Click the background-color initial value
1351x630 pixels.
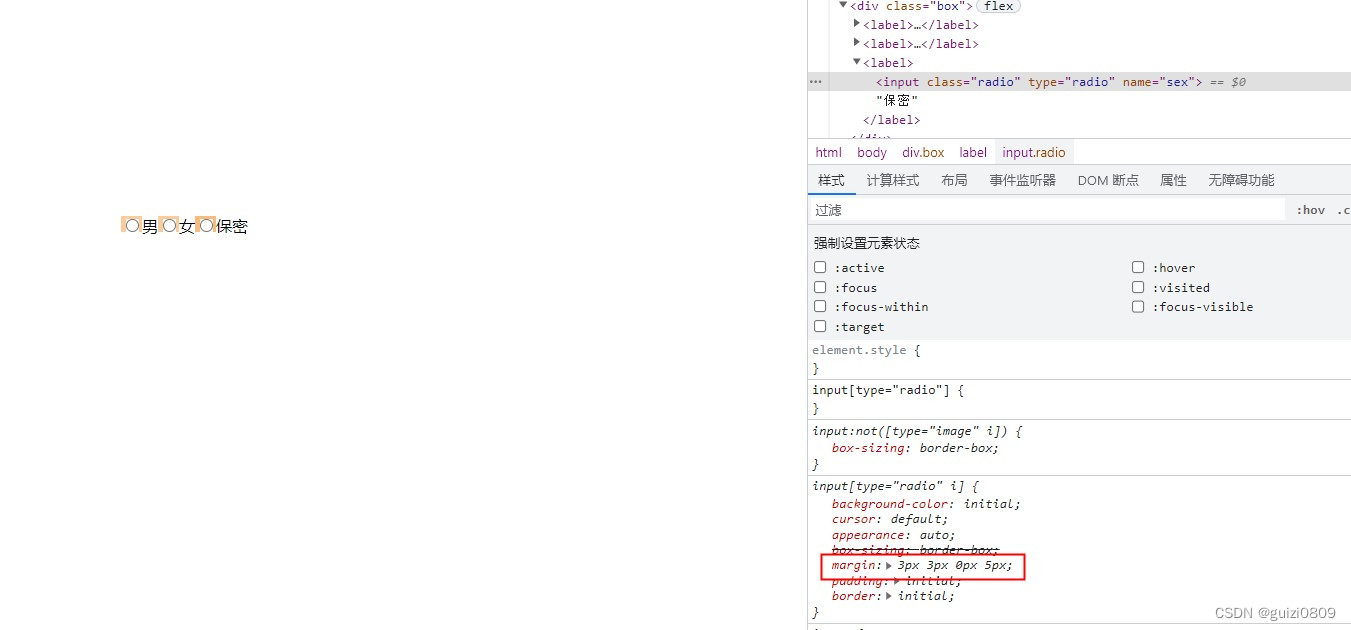pyautogui.click(x=992, y=504)
